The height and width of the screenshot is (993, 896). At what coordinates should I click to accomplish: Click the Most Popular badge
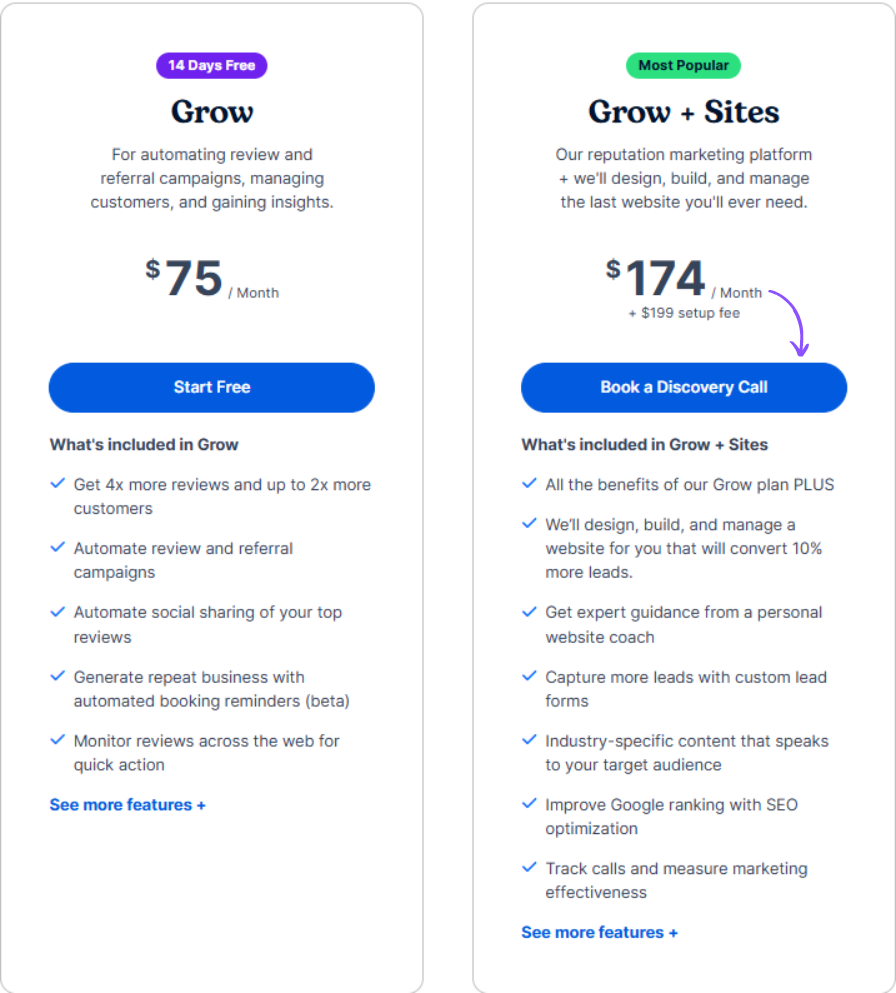coord(683,65)
